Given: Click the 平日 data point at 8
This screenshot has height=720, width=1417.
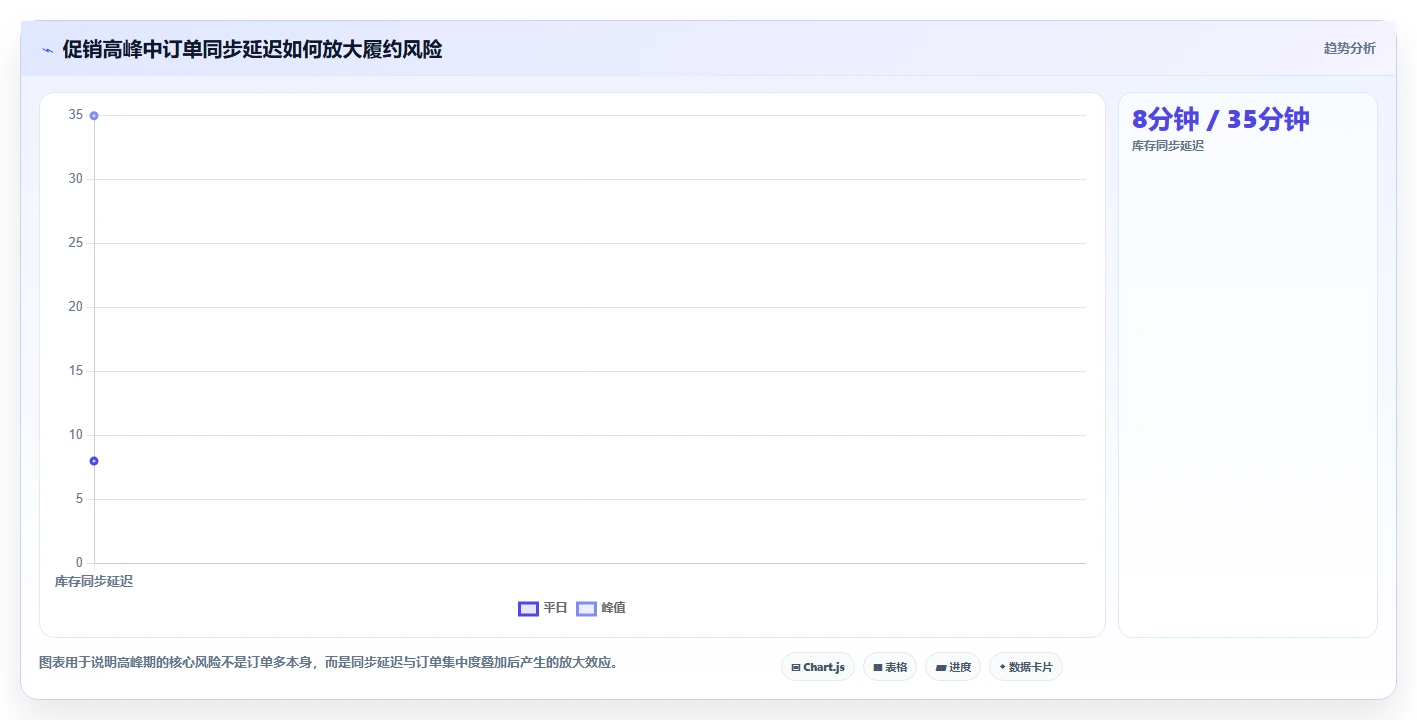Looking at the screenshot, I should [94, 461].
